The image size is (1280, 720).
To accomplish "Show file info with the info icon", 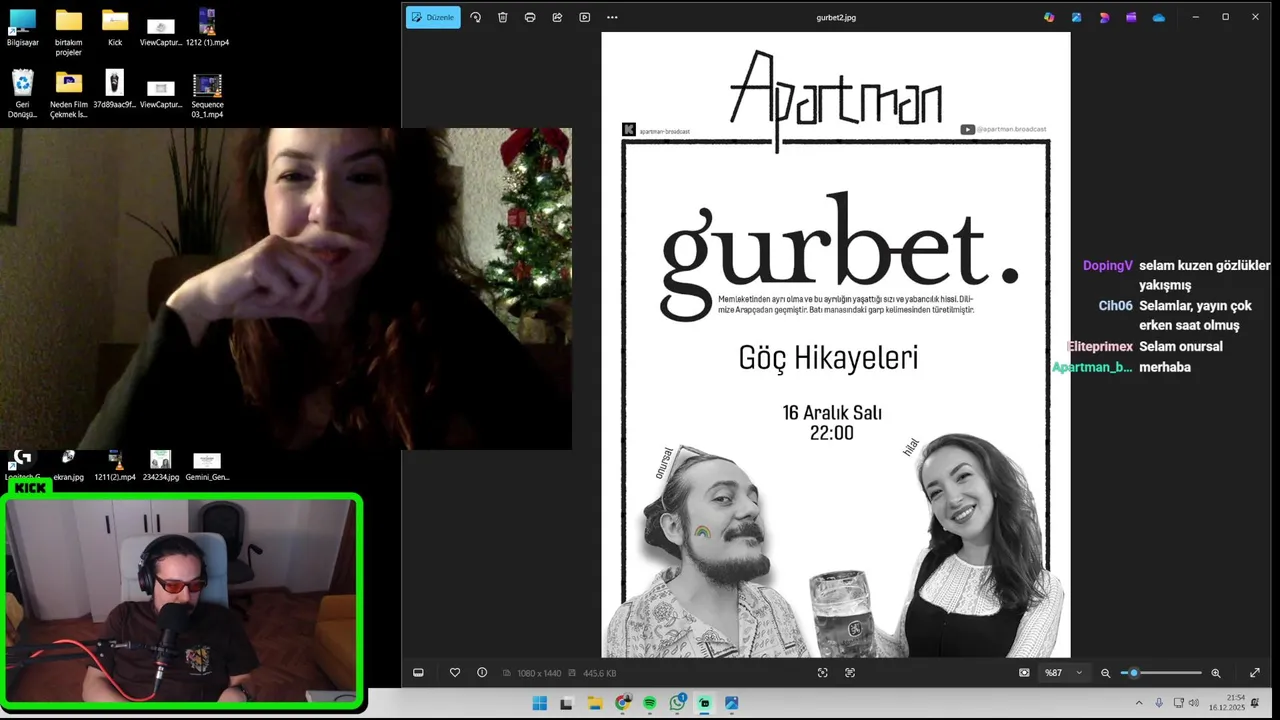I will point(482,673).
